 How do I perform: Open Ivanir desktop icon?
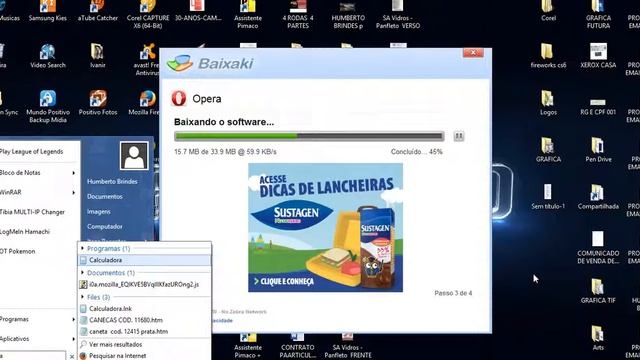click(98, 56)
